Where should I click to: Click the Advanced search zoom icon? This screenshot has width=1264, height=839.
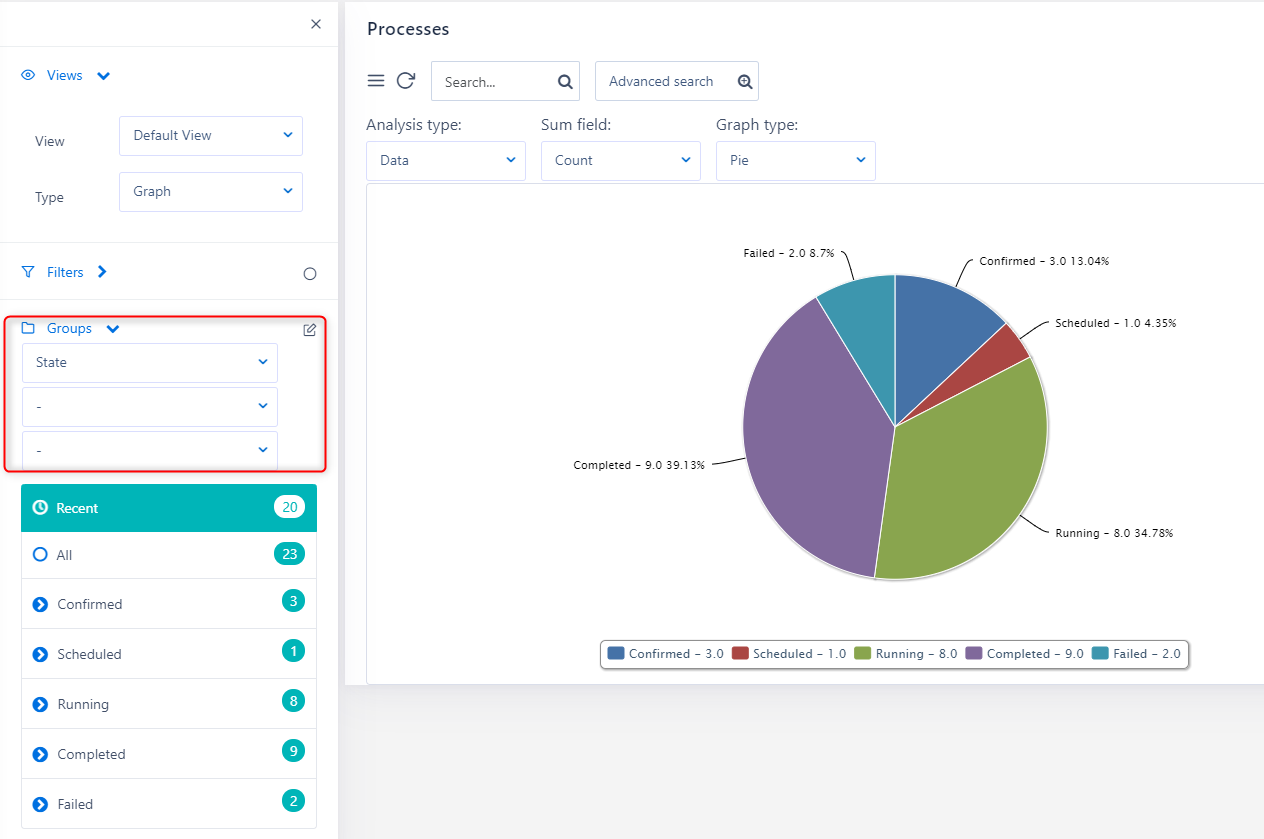744,82
